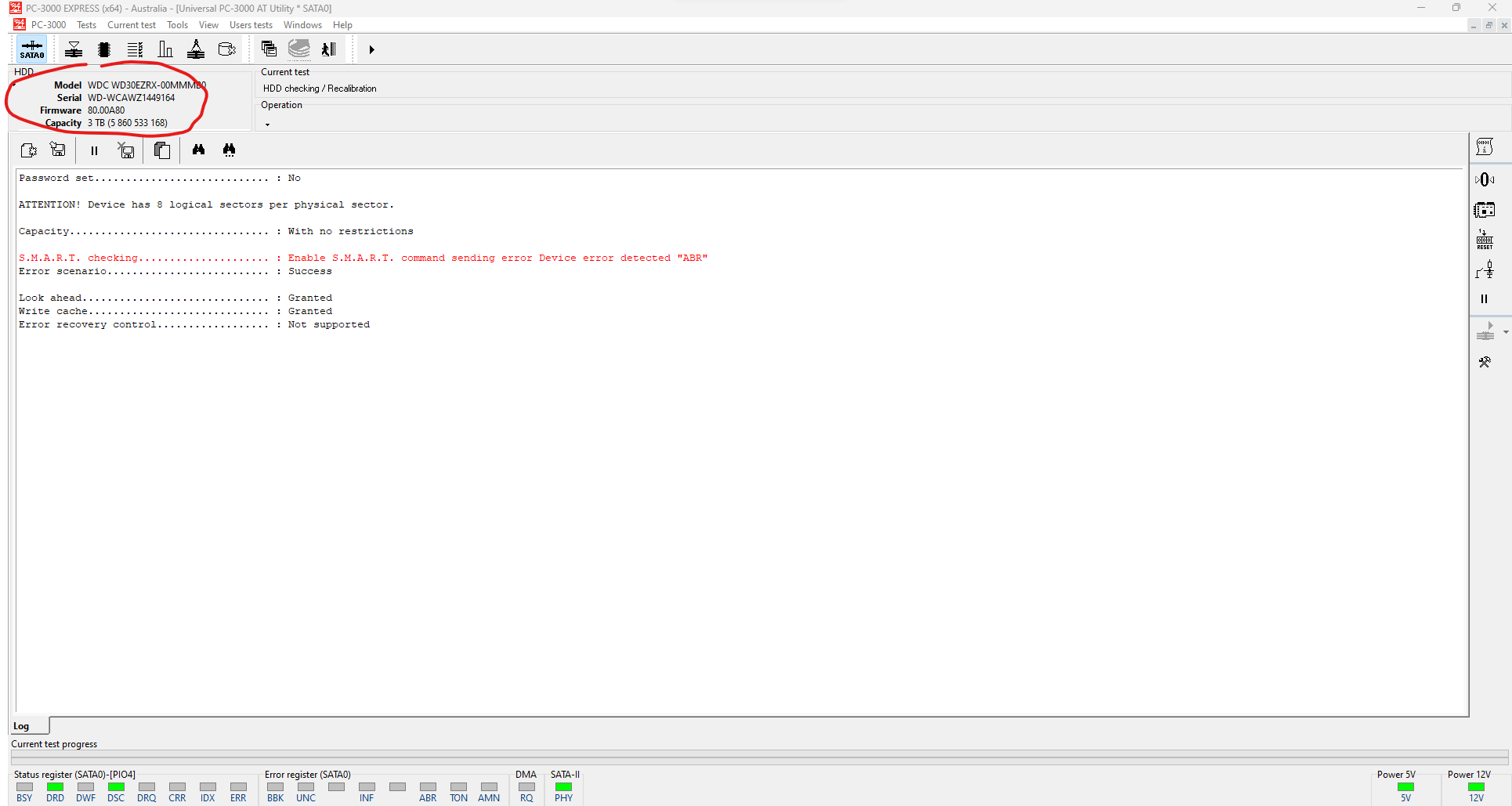
Task: Click the SATA0 port selector button
Action: [32, 49]
